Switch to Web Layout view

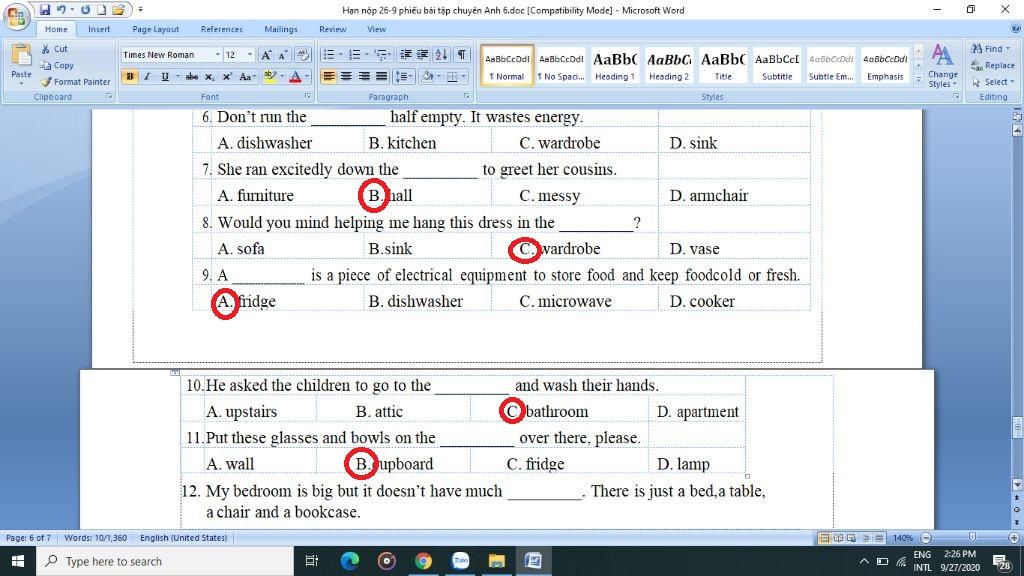click(852, 538)
